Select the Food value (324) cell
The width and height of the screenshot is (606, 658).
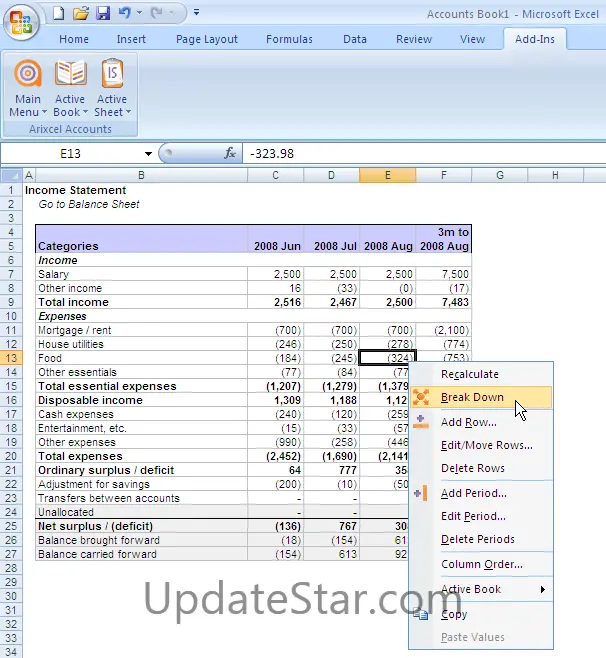388,358
